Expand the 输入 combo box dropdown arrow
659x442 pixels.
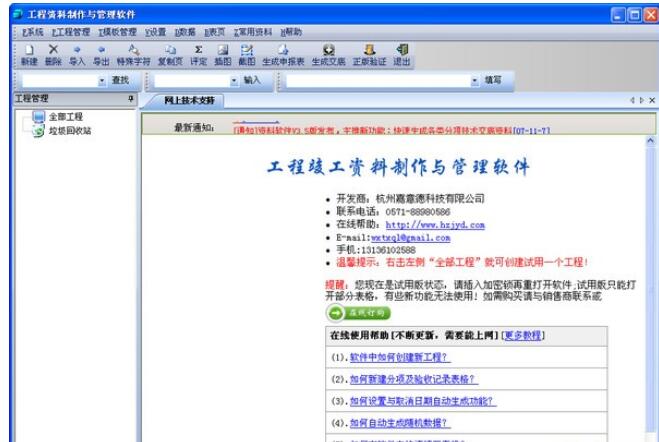tap(234, 81)
